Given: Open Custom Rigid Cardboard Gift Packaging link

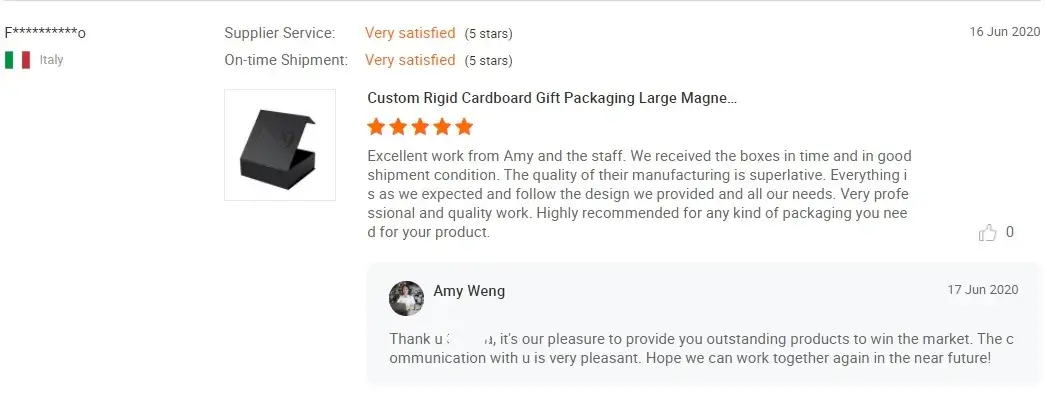Looking at the screenshot, I should coord(552,98).
